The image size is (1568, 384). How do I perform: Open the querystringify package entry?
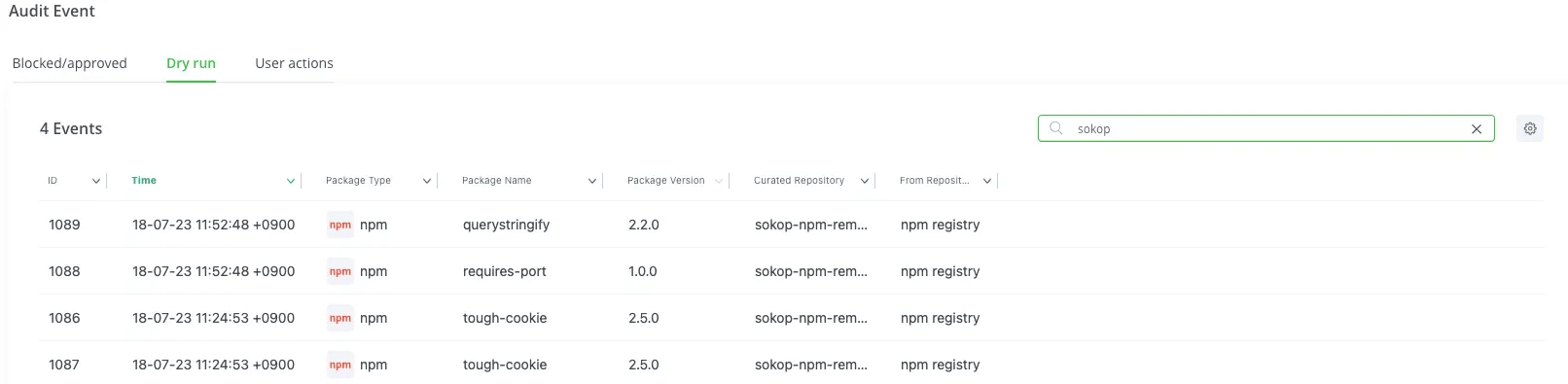506,225
